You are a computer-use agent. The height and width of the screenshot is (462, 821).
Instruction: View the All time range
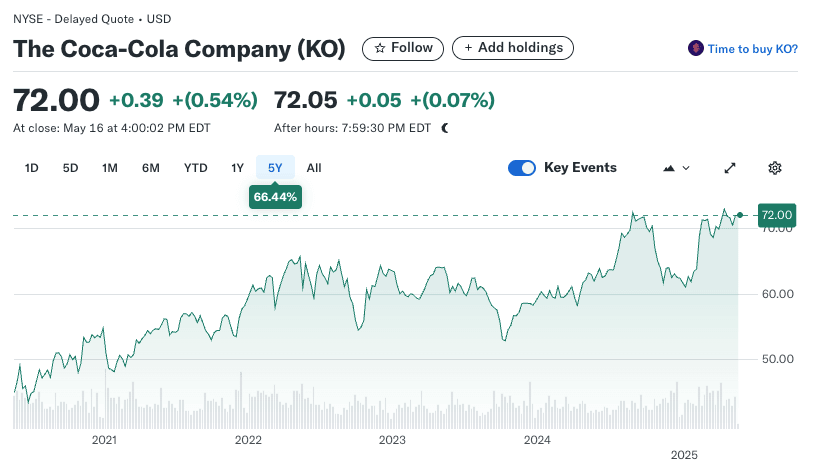point(314,168)
